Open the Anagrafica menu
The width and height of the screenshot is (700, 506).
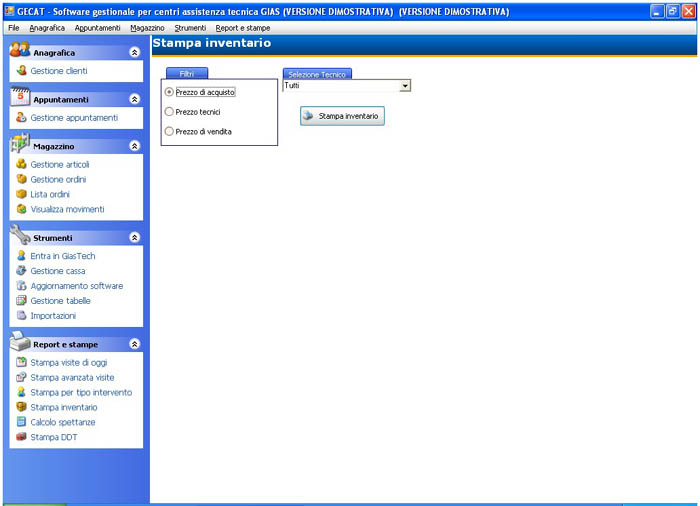click(47, 28)
